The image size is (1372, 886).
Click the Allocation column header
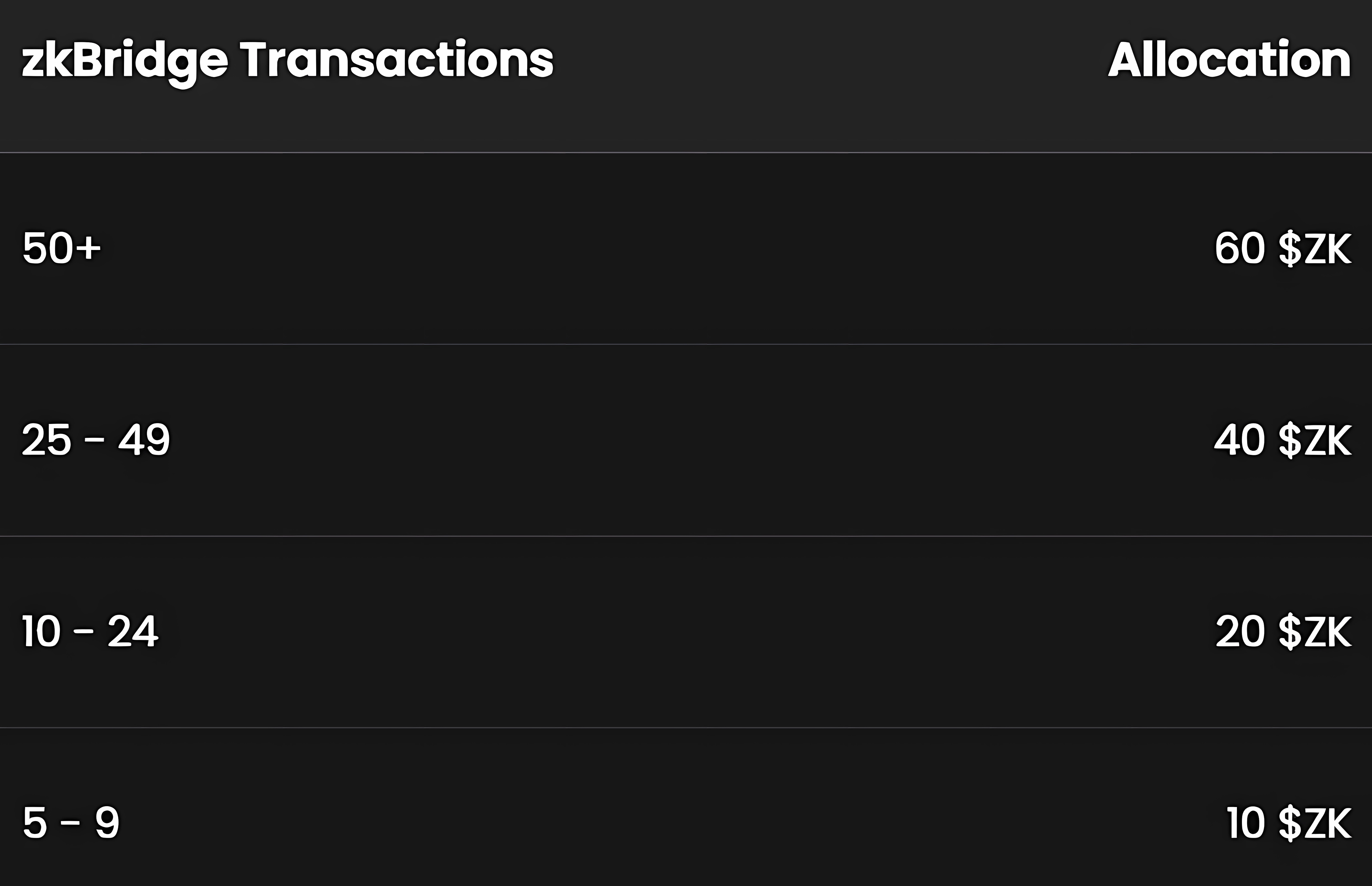[1229, 60]
